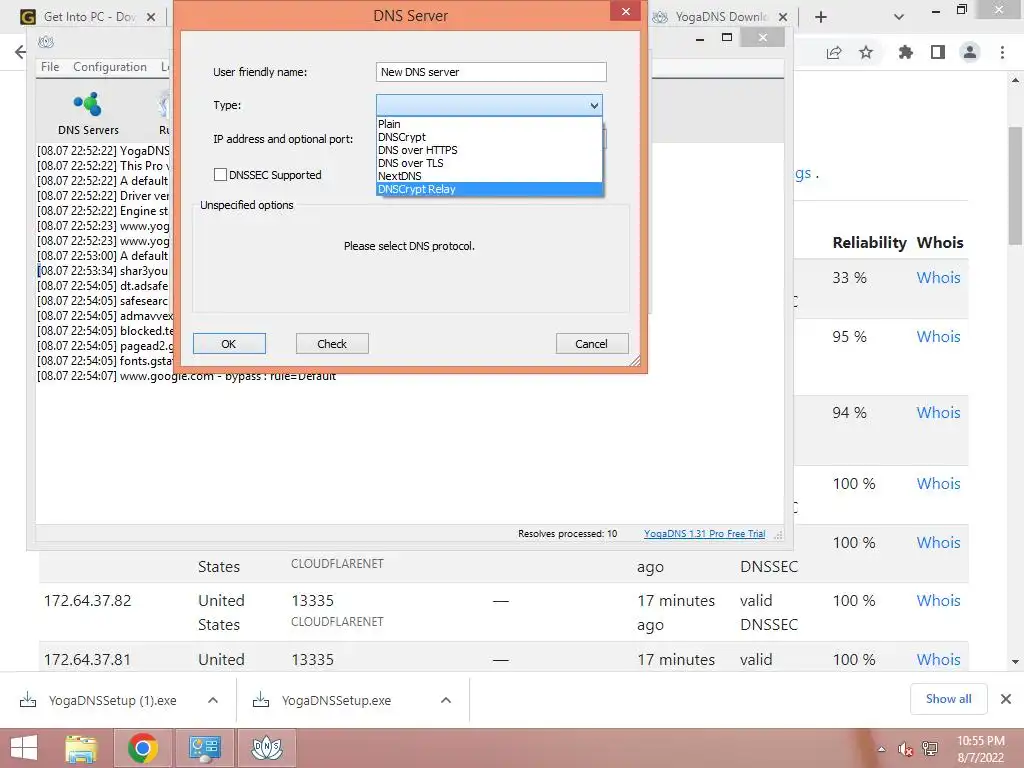Confirm dialog with OK button
Screen dimensions: 1024x768
pos(229,344)
